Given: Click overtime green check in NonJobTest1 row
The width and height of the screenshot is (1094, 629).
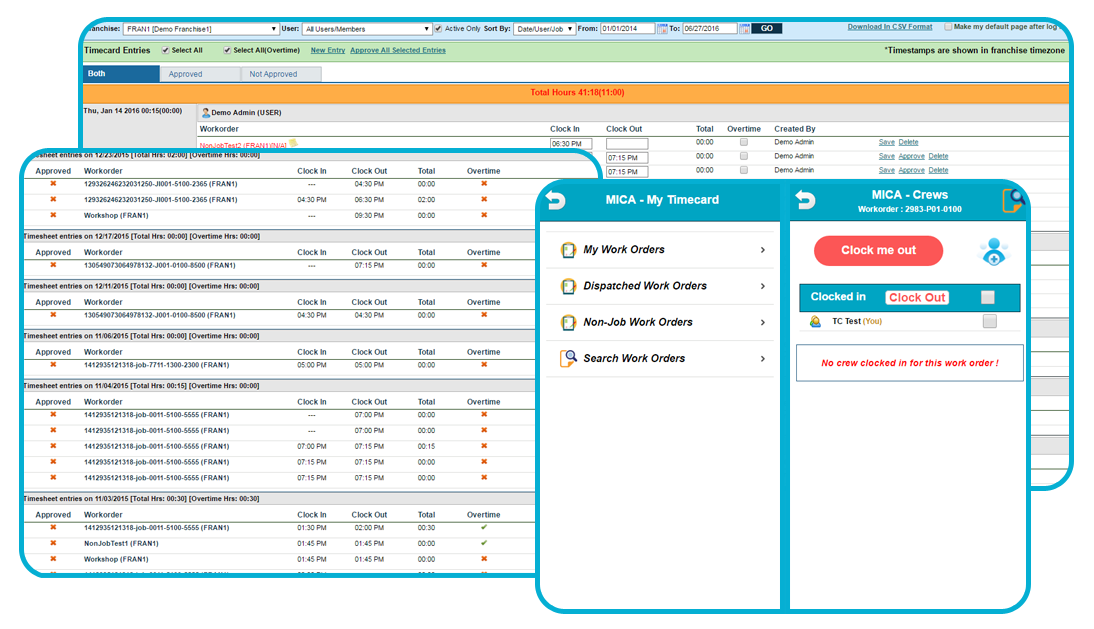Looking at the screenshot, I should point(484,543).
